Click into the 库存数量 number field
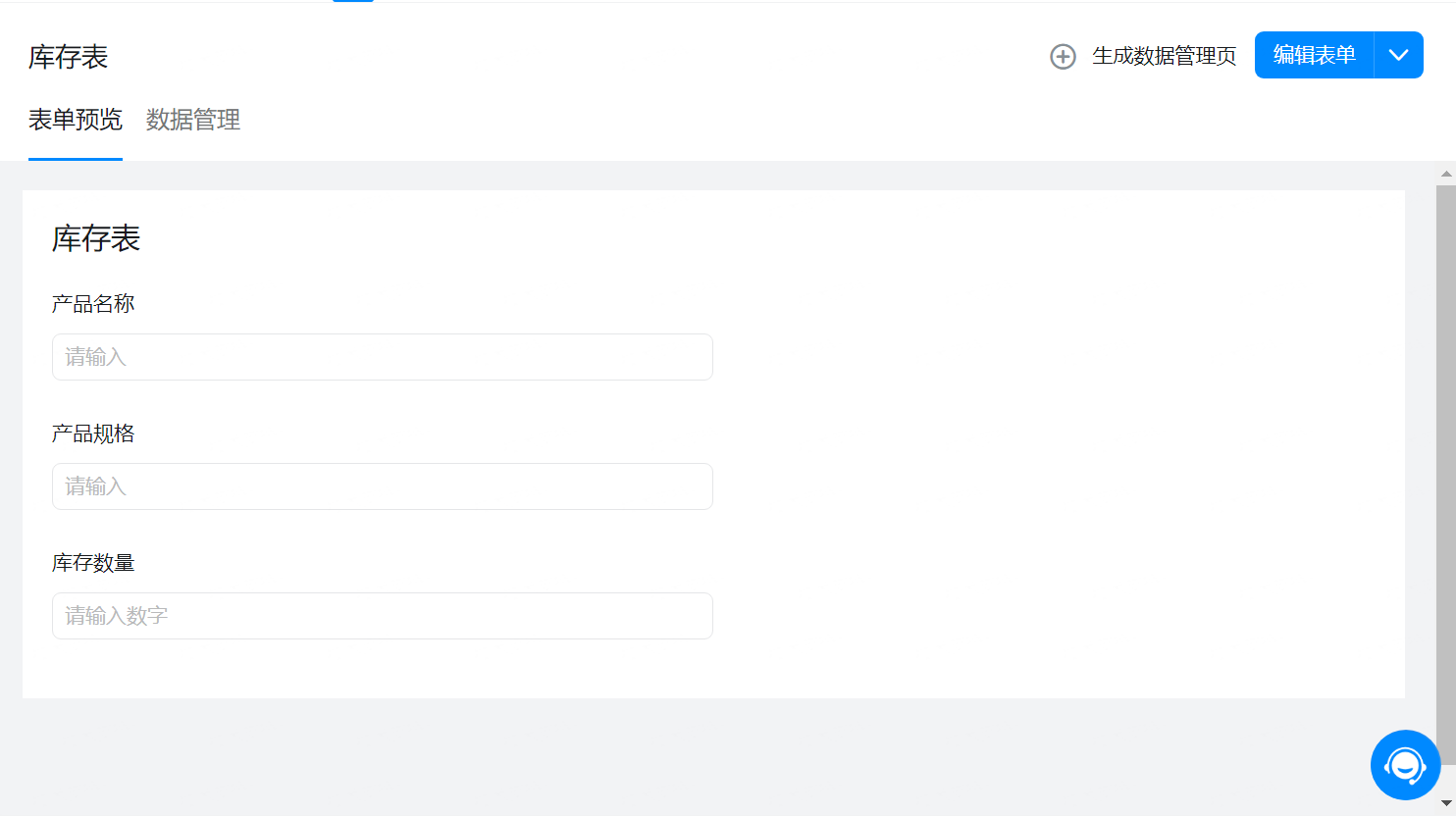The image size is (1456, 816). [x=383, y=616]
